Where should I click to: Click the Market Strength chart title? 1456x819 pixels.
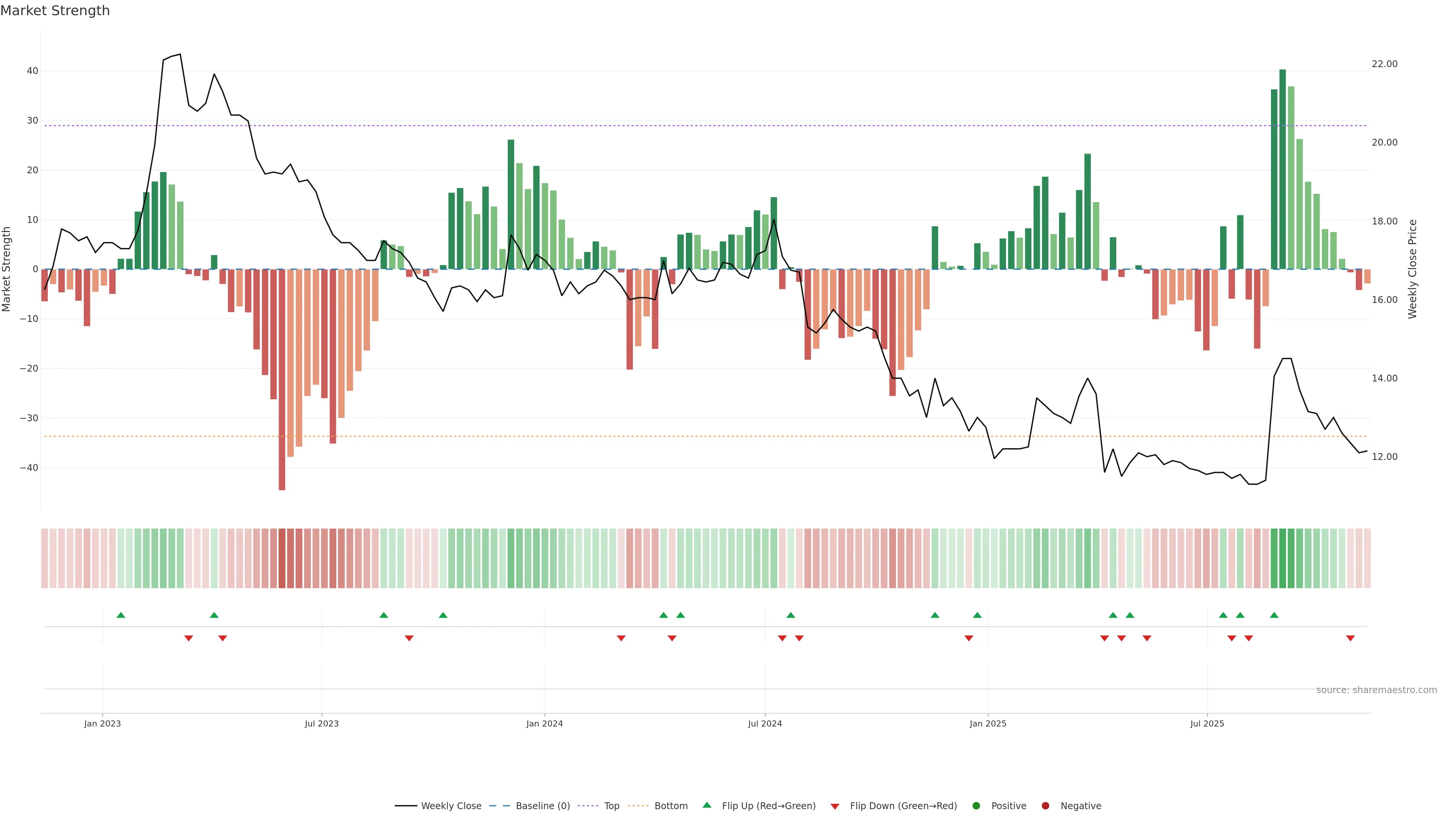pyautogui.click(x=55, y=11)
